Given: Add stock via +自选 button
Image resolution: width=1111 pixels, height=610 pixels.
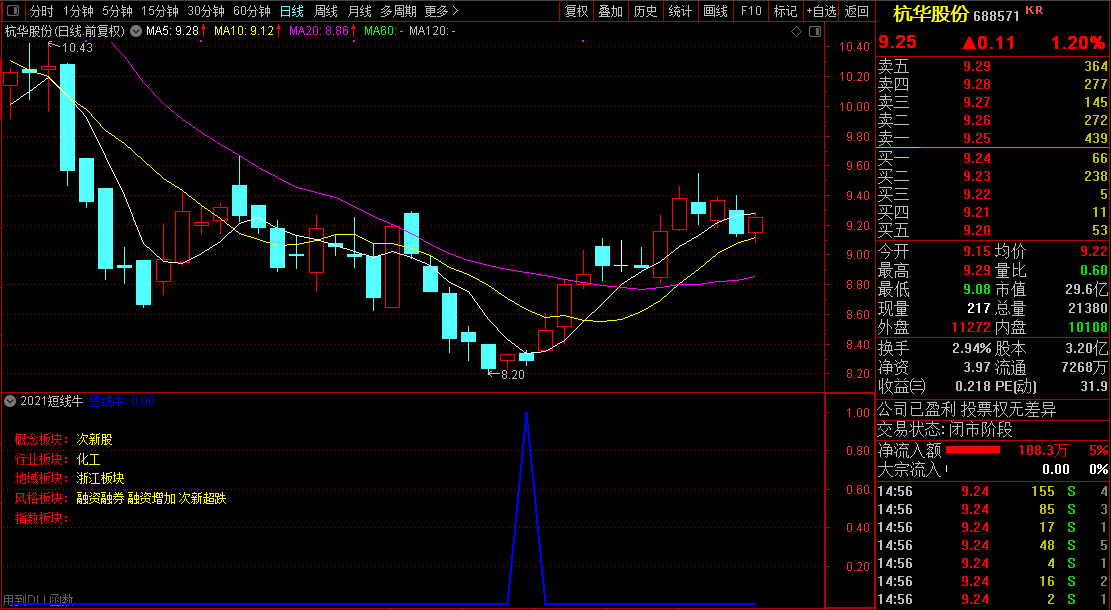Looking at the screenshot, I should (821, 11).
